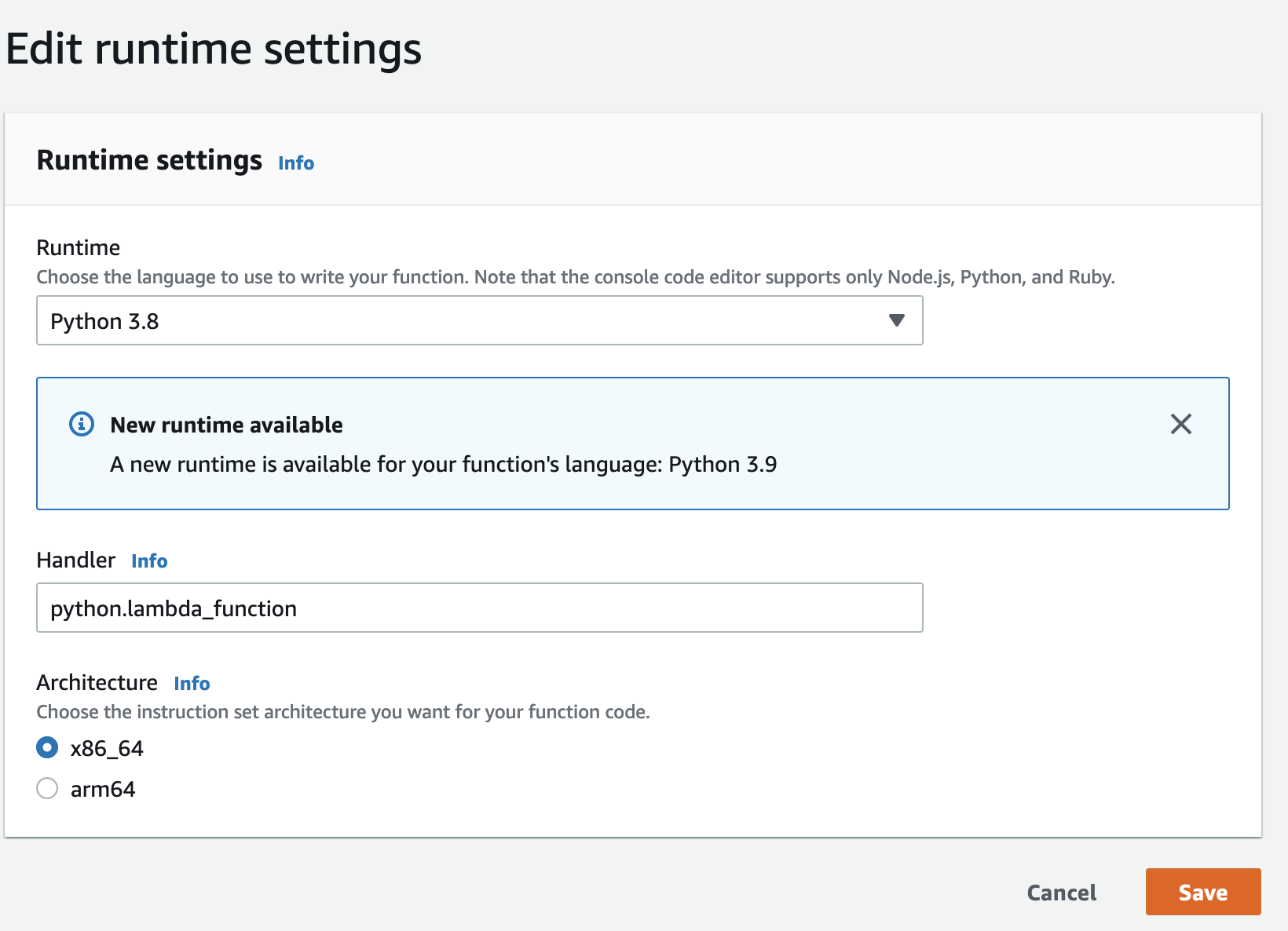Select the arm64 architecture radio button
1288x931 pixels.
click(47, 788)
